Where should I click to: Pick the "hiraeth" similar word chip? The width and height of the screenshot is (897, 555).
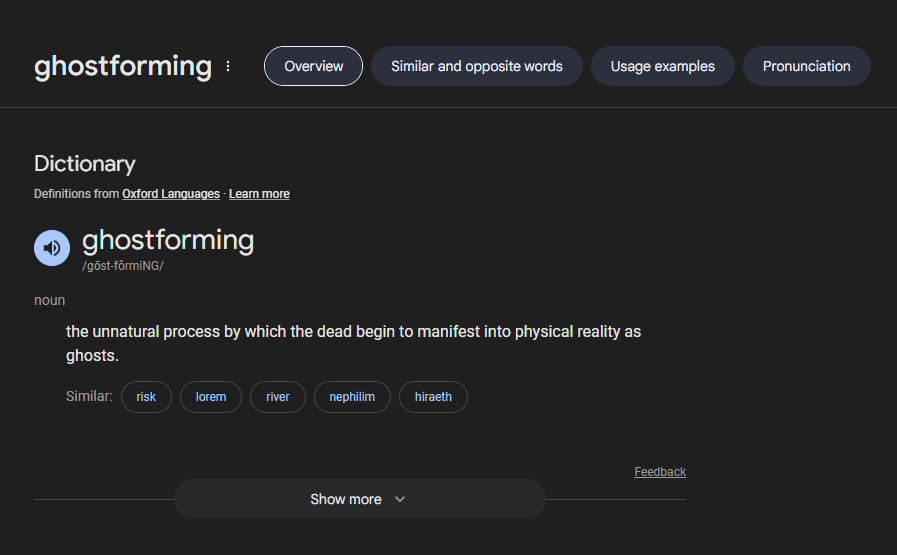tap(433, 397)
